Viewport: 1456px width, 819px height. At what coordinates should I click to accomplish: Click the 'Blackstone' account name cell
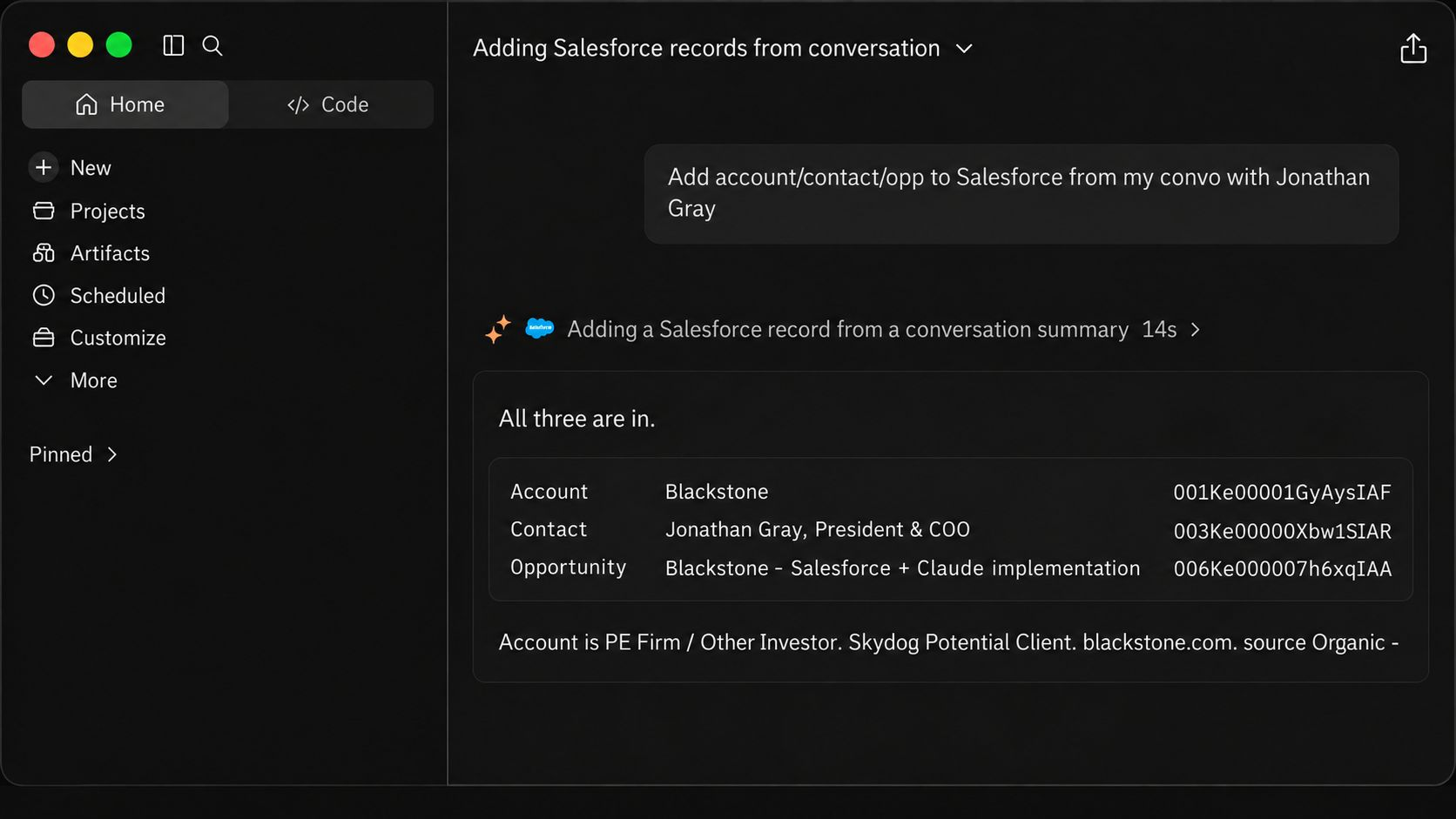pos(717,492)
